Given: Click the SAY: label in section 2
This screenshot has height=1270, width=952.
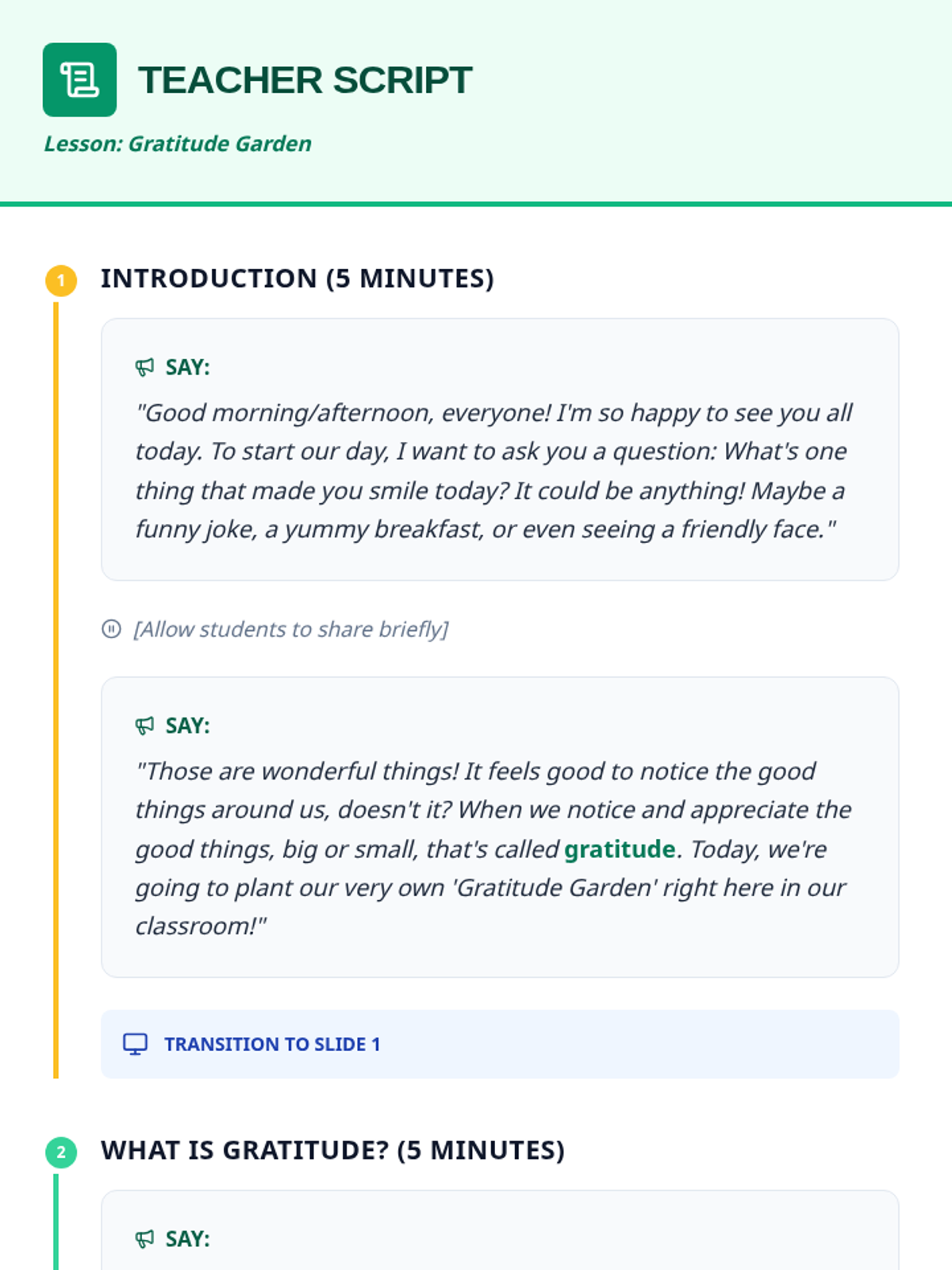Looking at the screenshot, I should tap(187, 1238).
